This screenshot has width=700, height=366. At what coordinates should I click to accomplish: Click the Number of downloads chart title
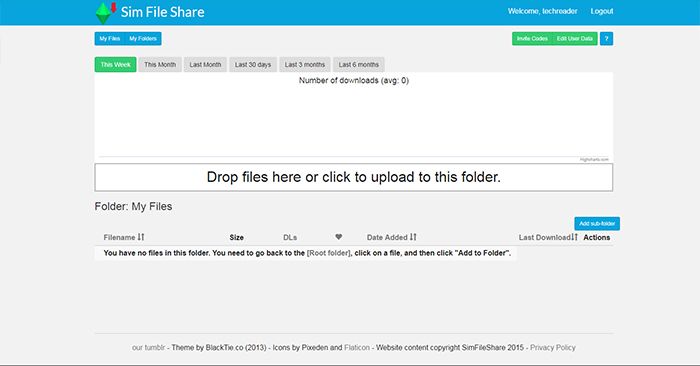[x=354, y=81]
